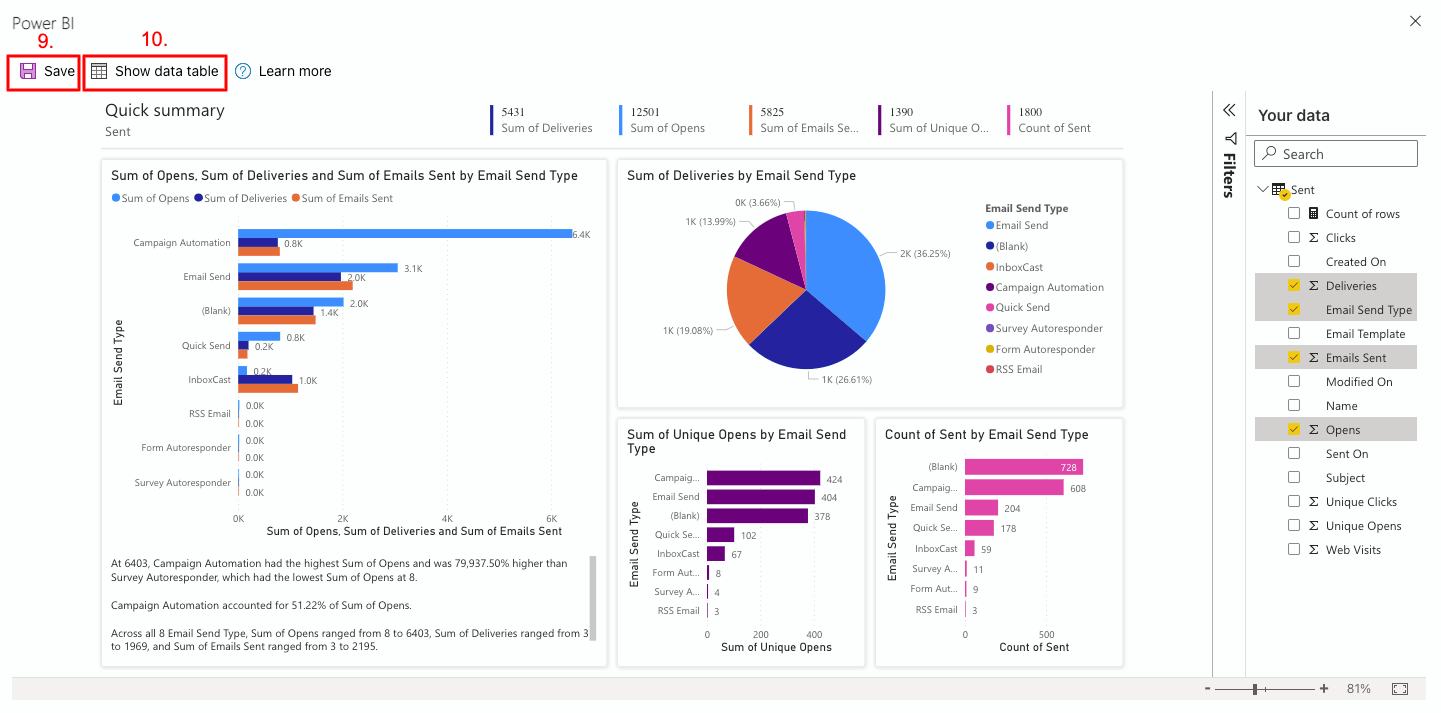This screenshot has width=1441, height=713.
Task: Click the Filters funnel icon
Action: (x=1230, y=138)
